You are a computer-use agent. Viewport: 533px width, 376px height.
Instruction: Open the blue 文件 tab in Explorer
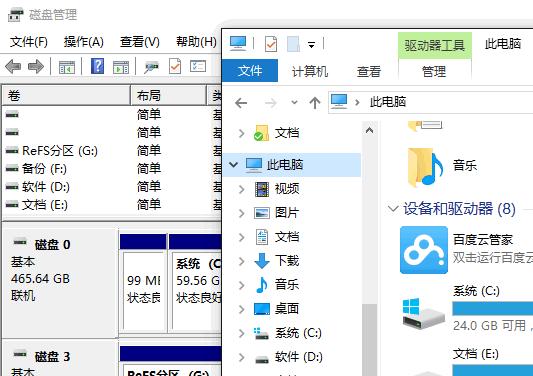tap(250, 71)
